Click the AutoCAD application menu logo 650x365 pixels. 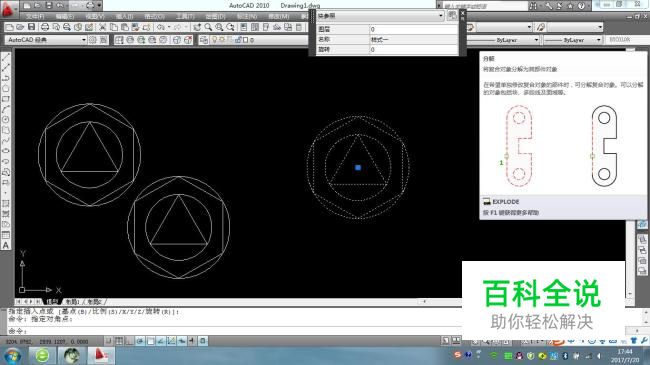pos(8,8)
